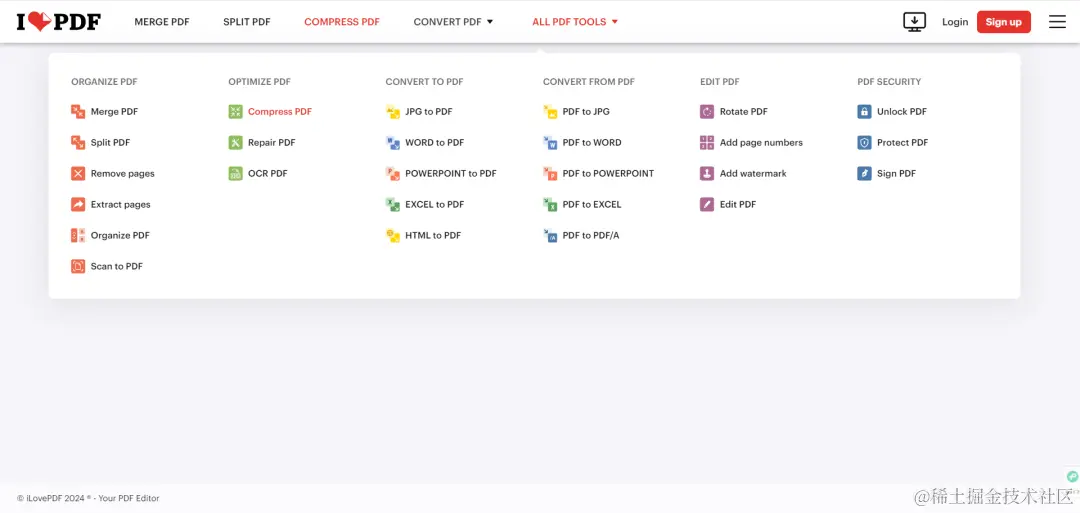This screenshot has width=1080, height=513.
Task: Click the Remove pages icon
Action: 78,174
